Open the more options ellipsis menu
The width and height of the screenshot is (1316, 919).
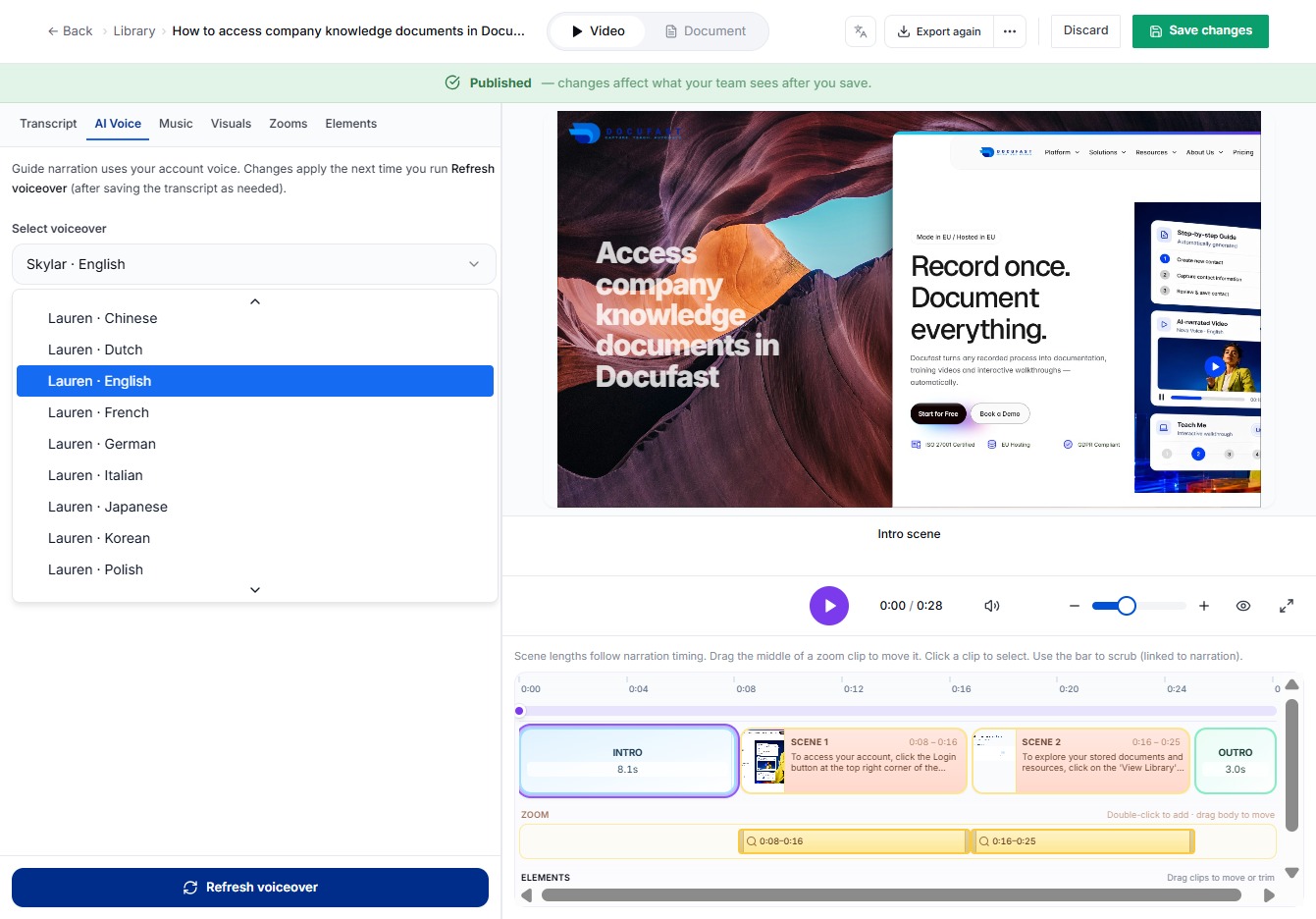pos(1010,31)
